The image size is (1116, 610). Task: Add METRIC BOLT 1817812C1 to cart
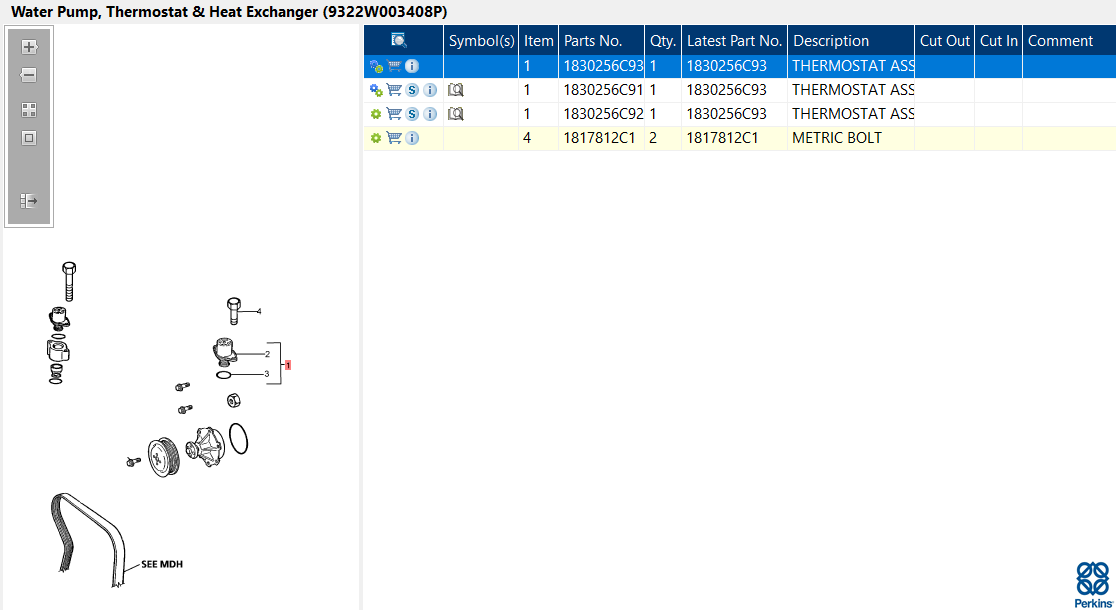click(394, 138)
